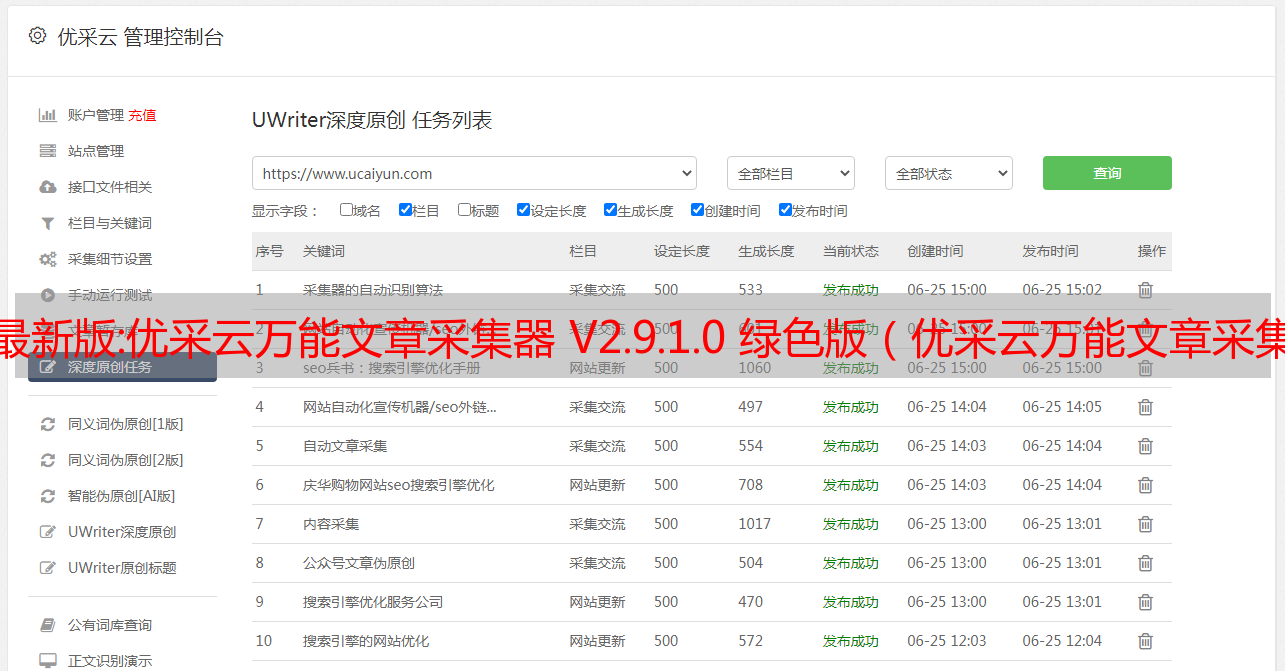The height and width of the screenshot is (671, 1285).
Task: Click the book icon for 公有词库查询
Action: click(47, 625)
